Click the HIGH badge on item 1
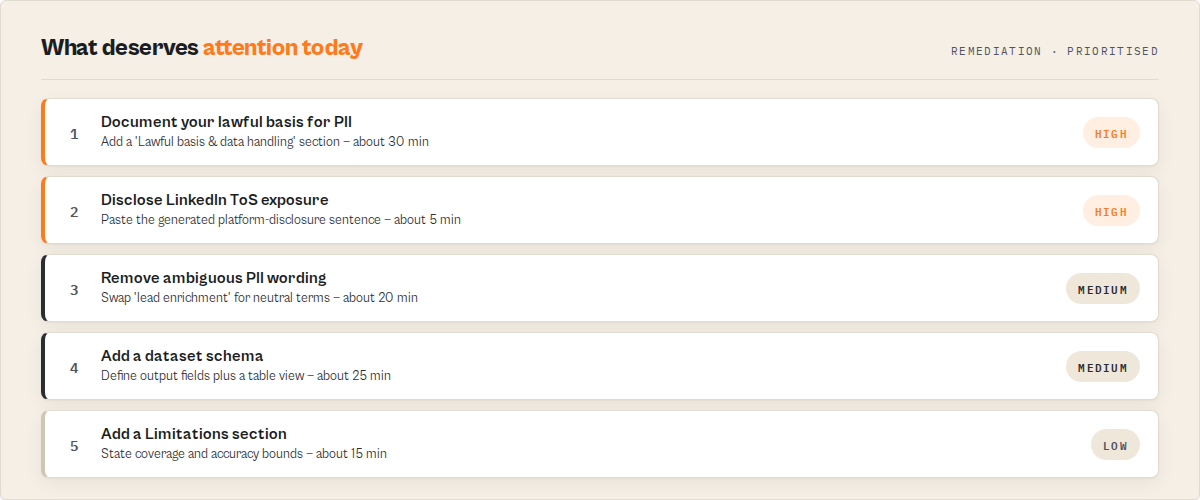The height and width of the screenshot is (500, 1200). click(1111, 133)
